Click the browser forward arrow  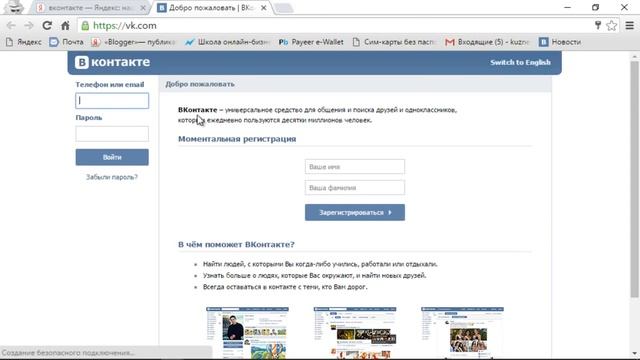point(29,25)
